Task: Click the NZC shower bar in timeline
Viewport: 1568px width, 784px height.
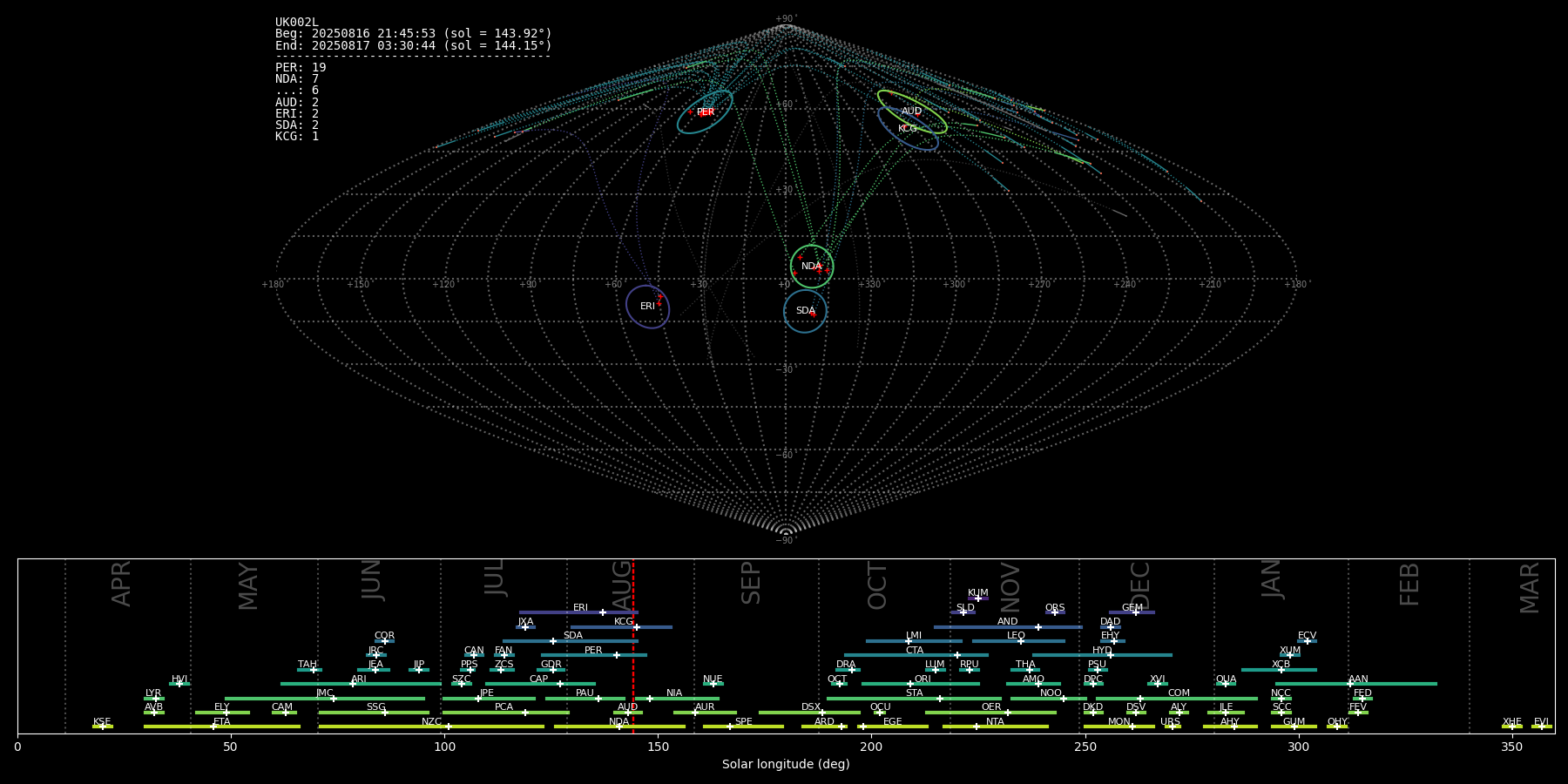Action: click(x=431, y=727)
